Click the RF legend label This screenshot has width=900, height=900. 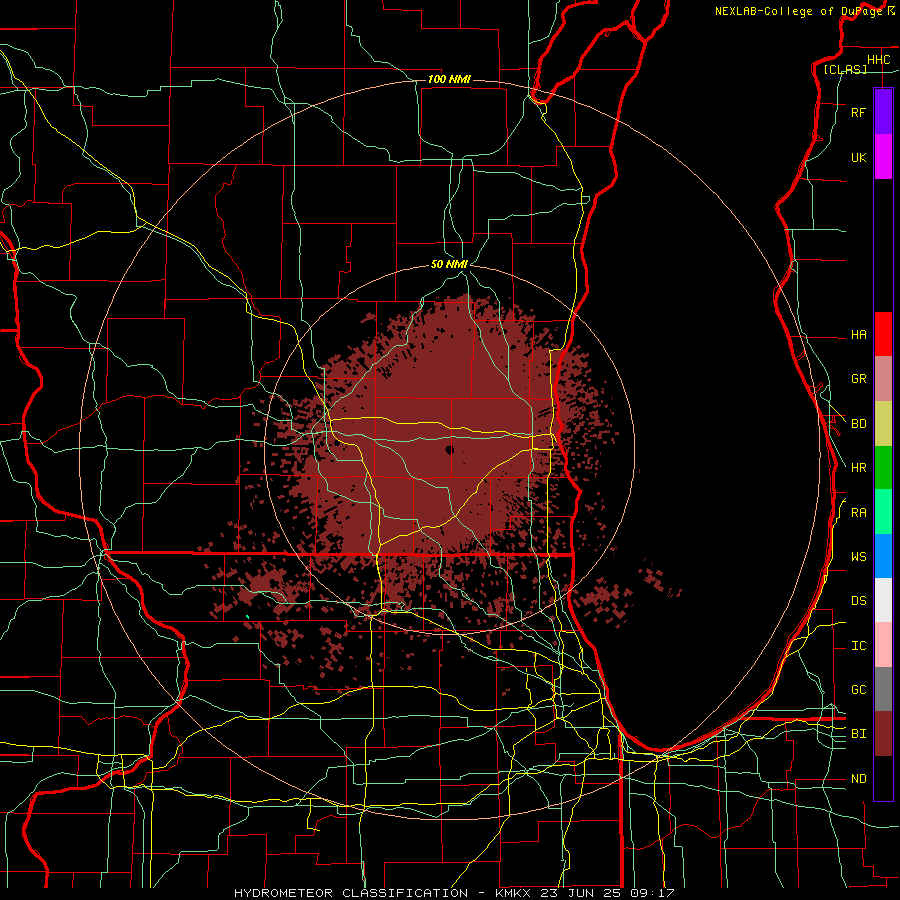click(x=858, y=112)
